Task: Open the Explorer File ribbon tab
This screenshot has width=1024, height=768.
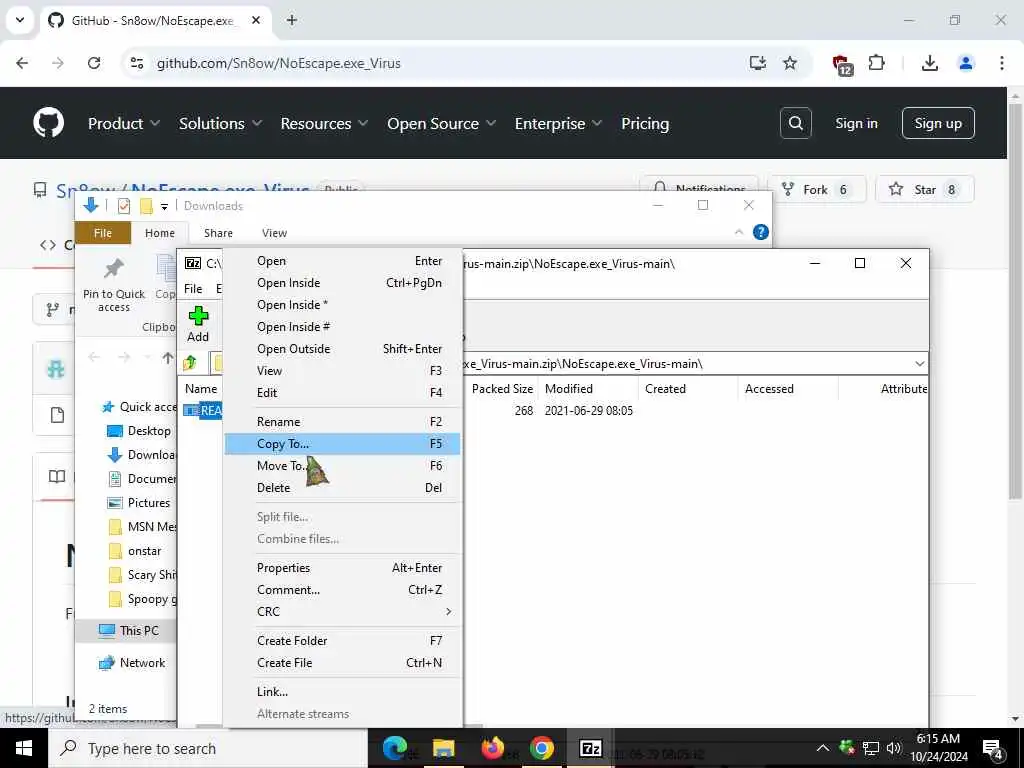Action: click(103, 233)
